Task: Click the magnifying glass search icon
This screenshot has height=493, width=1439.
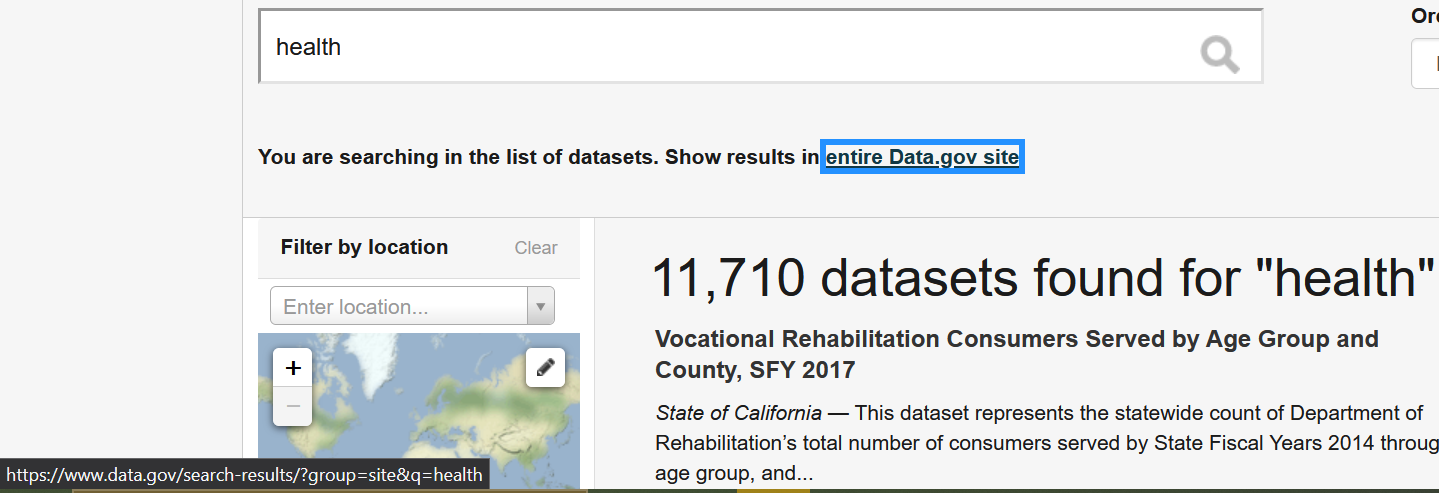Action: click(1219, 54)
